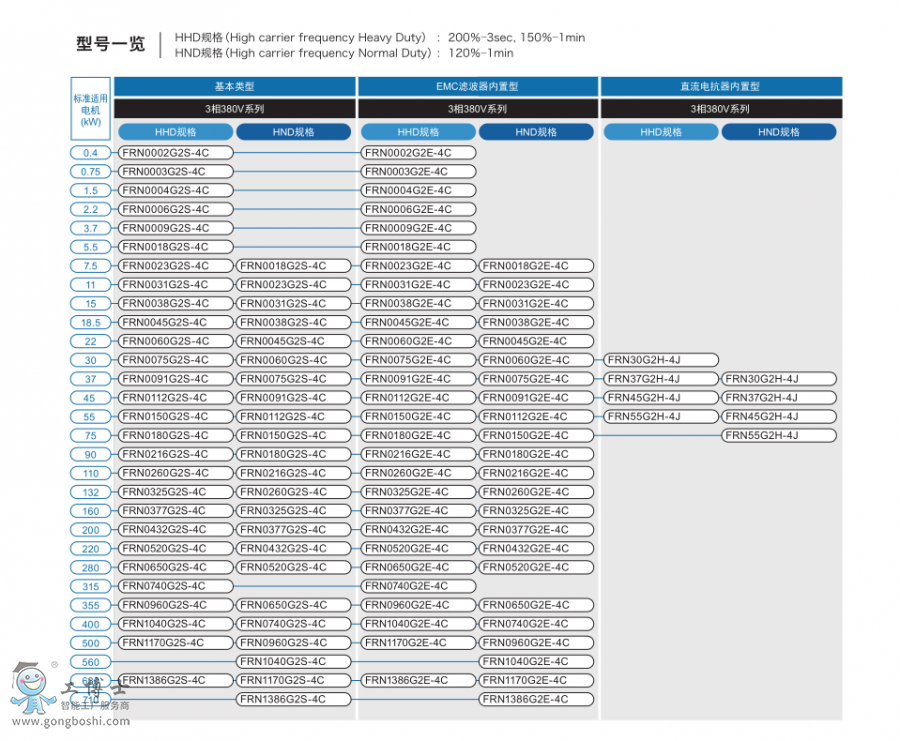
Task: Click model FRN0009G2E-4C
Action: (418, 228)
